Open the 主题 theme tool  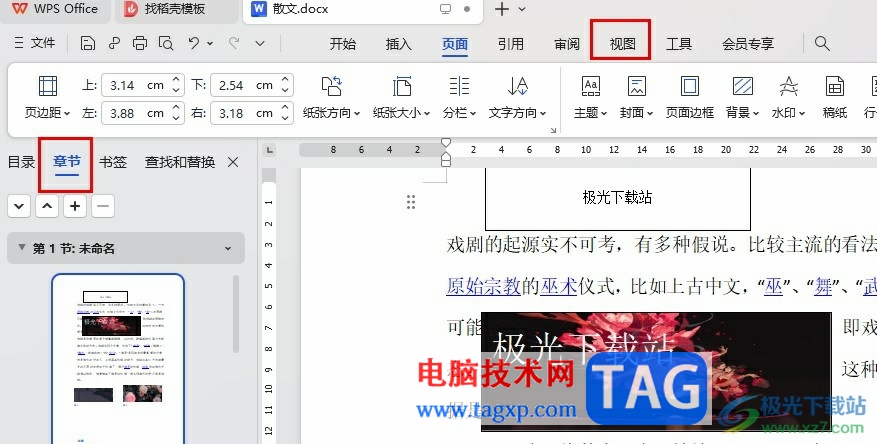pyautogui.click(x=590, y=97)
